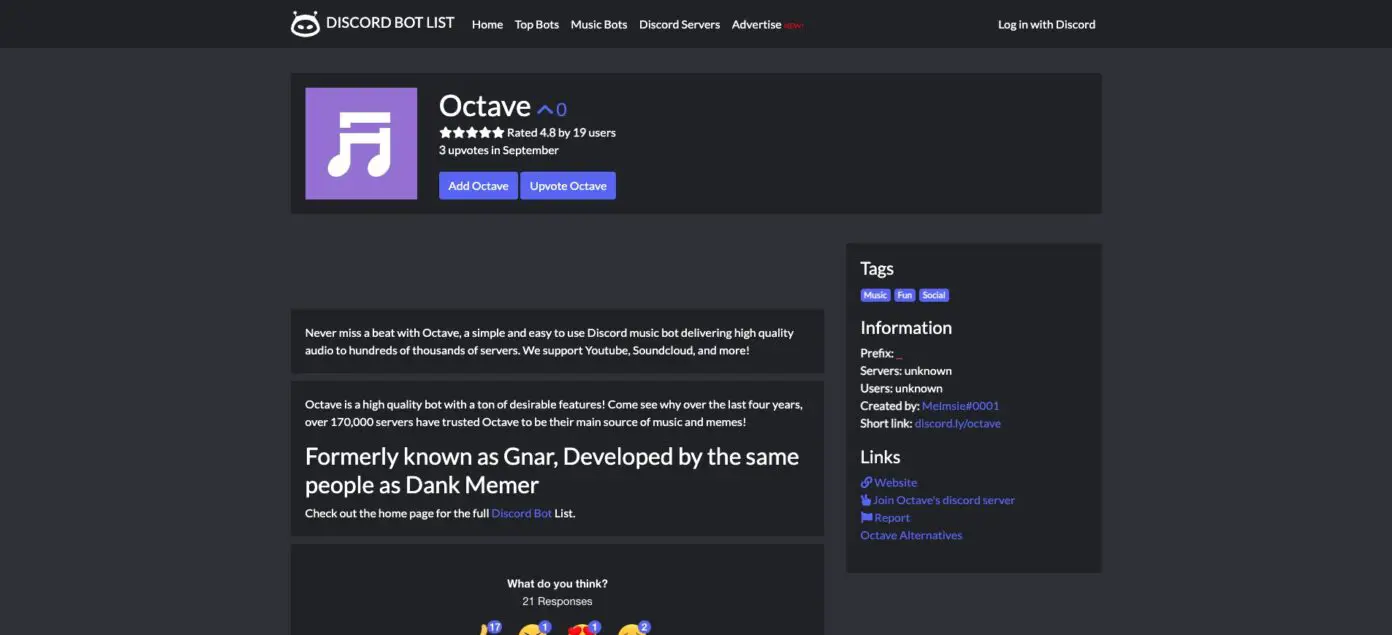The width and height of the screenshot is (1392, 635).
Task: Open Octave Alternatives
Action: 911,534
